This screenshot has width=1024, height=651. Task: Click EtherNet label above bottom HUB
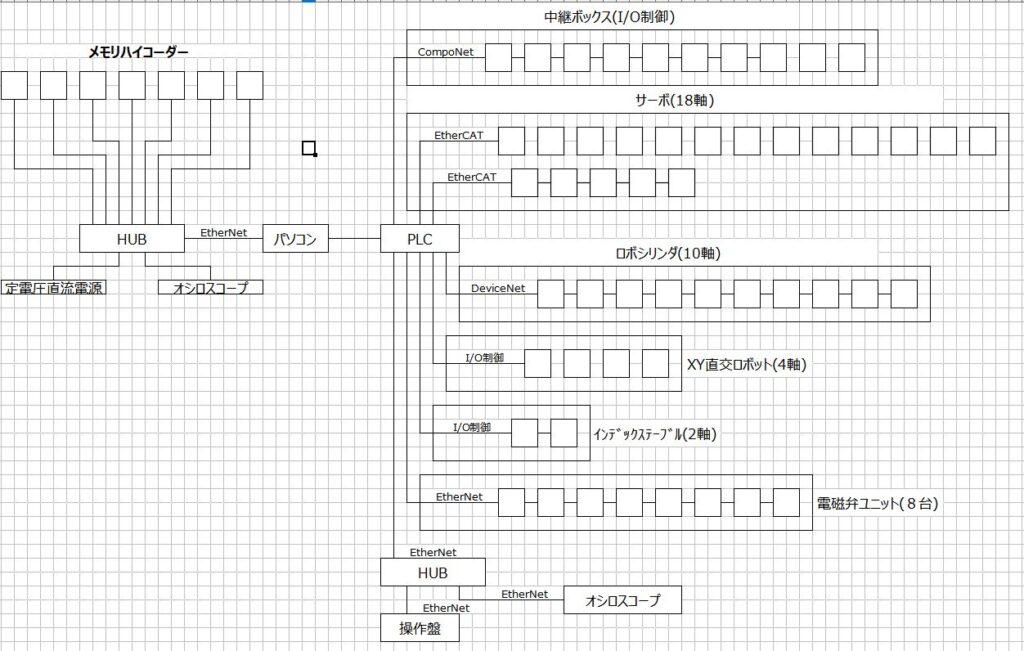tap(432, 552)
